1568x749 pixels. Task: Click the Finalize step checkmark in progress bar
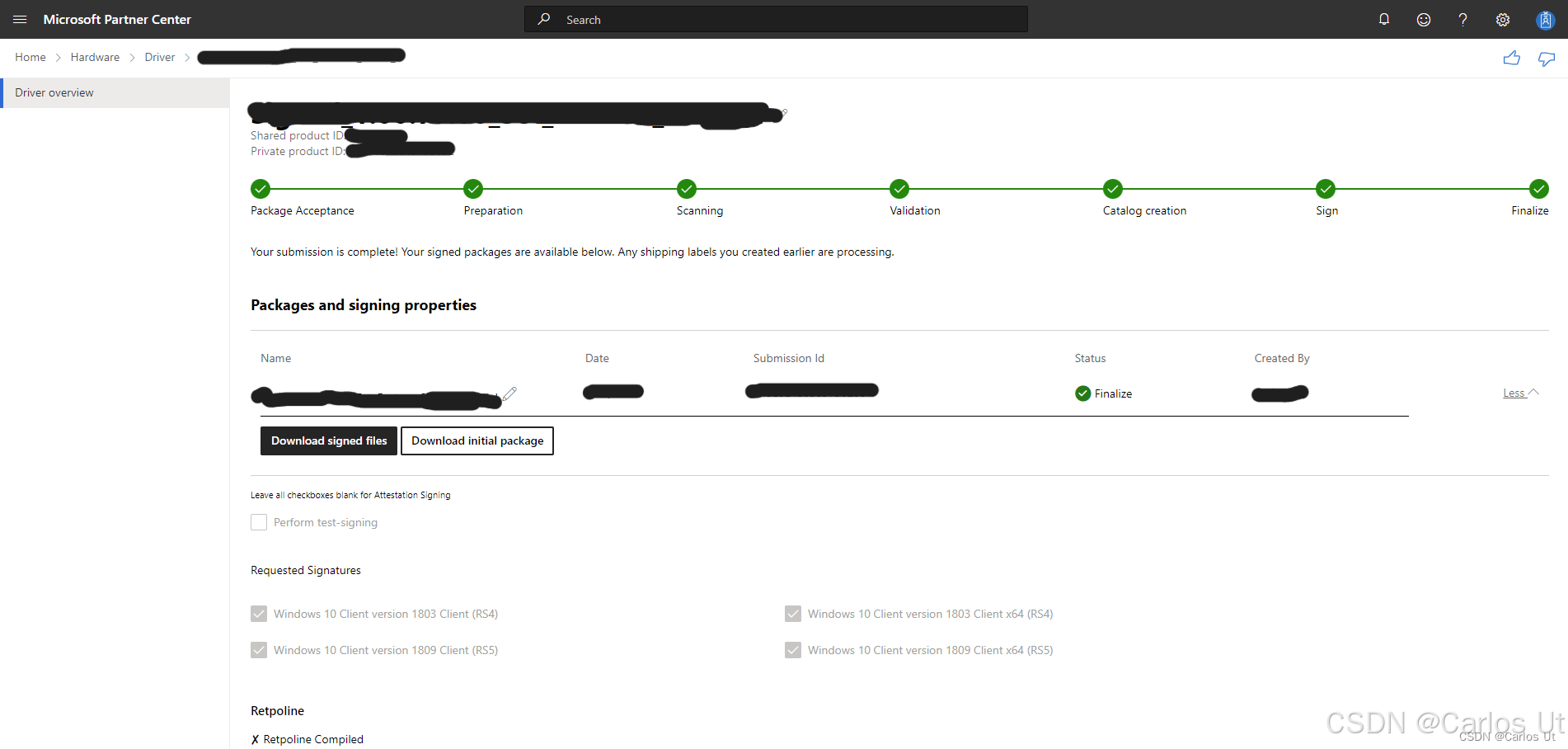coord(1539,189)
